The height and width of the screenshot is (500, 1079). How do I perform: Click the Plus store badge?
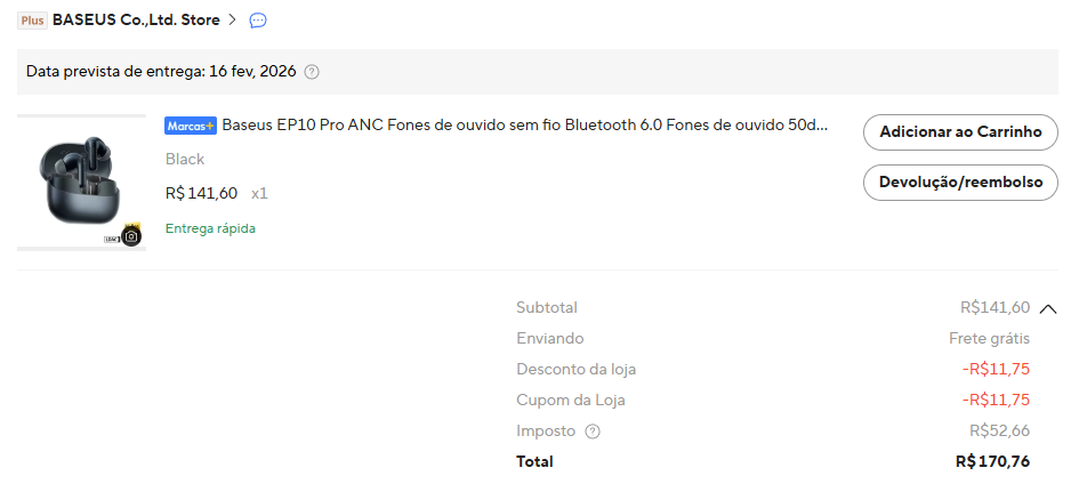click(32, 21)
